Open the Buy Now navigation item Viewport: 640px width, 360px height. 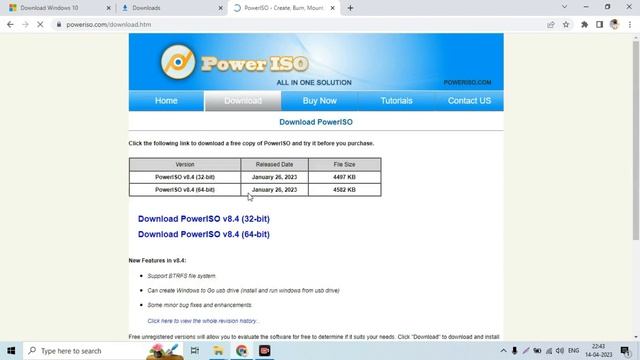pyautogui.click(x=320, y=101)
